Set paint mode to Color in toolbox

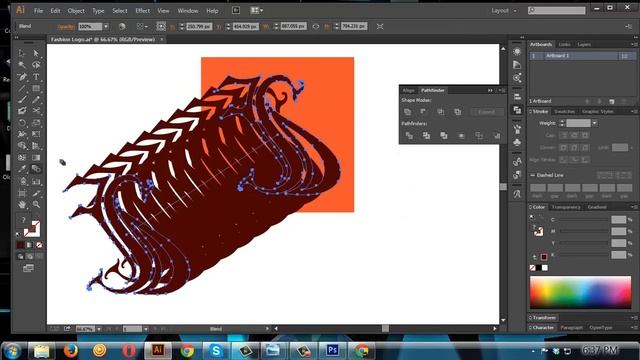[x=20, y=245]
